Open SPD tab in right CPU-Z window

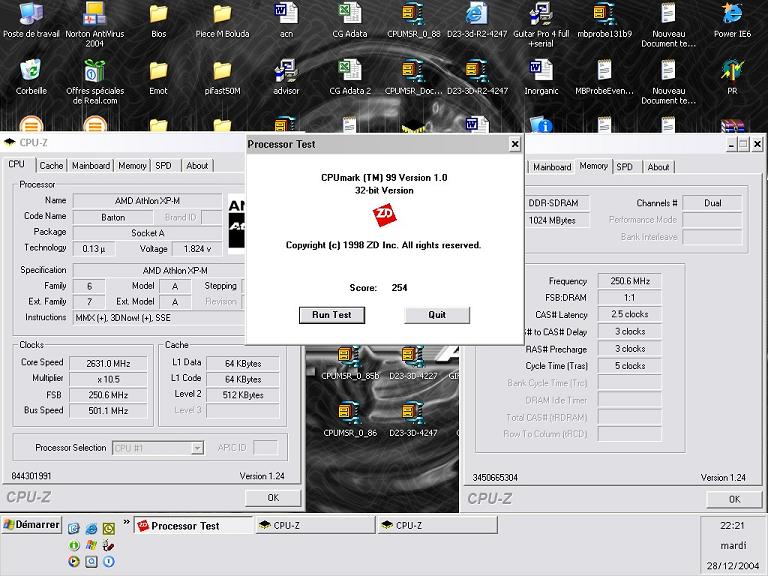point(624,167)
